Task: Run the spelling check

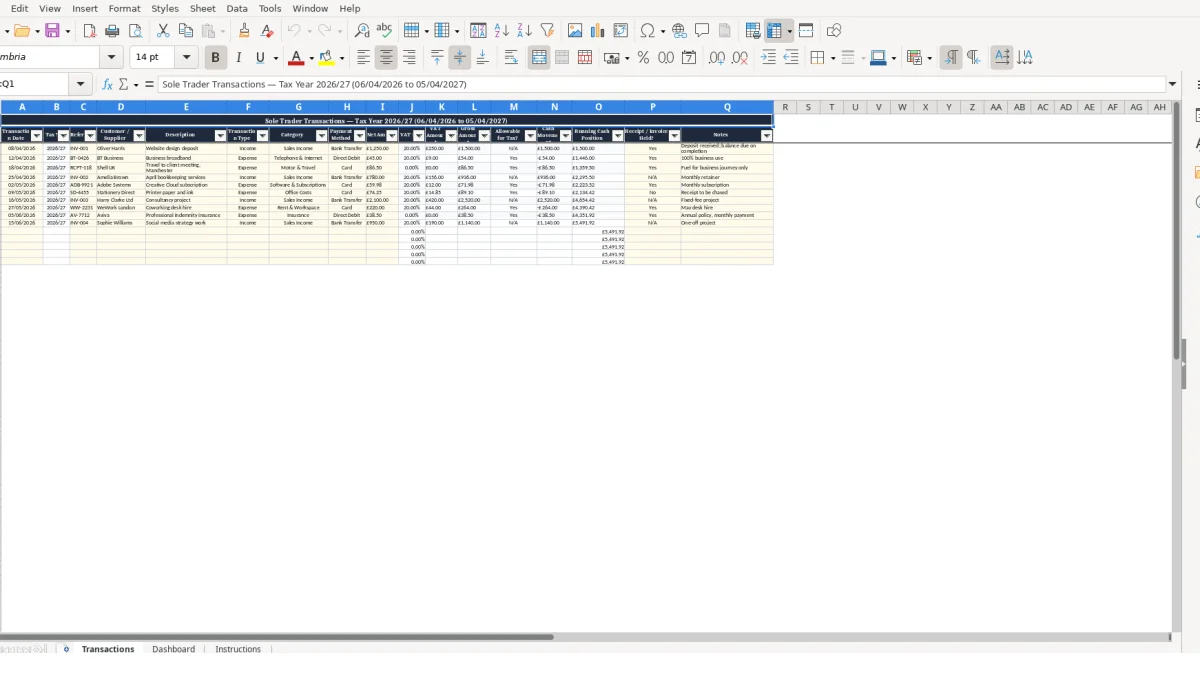Action: point(384,31)
